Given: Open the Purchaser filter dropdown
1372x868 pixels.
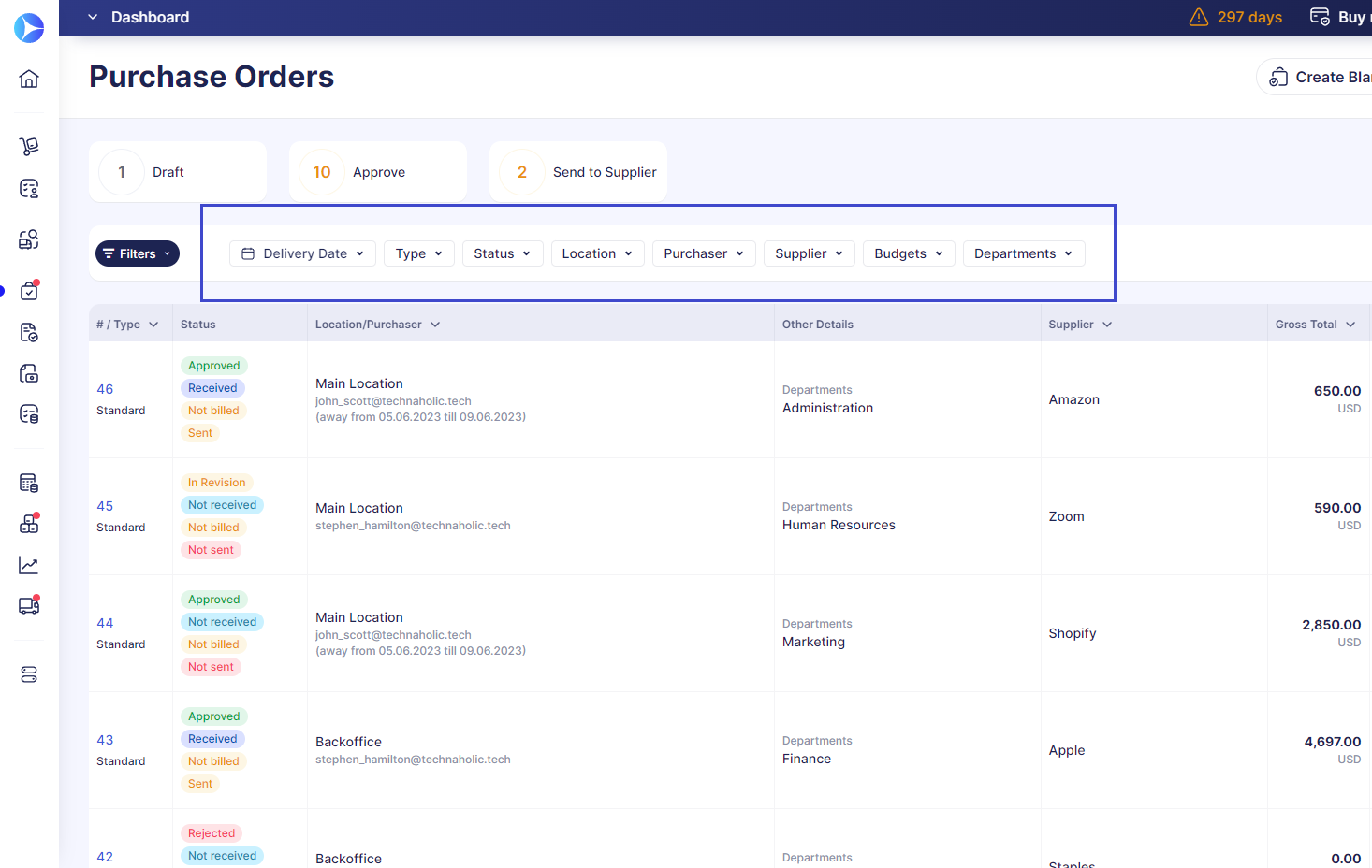Looking at the screenshot, I should pyautogui.click(x=704, y=253).
